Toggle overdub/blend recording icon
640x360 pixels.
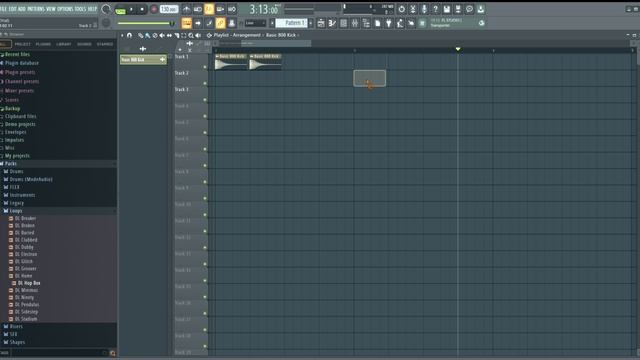220,9
